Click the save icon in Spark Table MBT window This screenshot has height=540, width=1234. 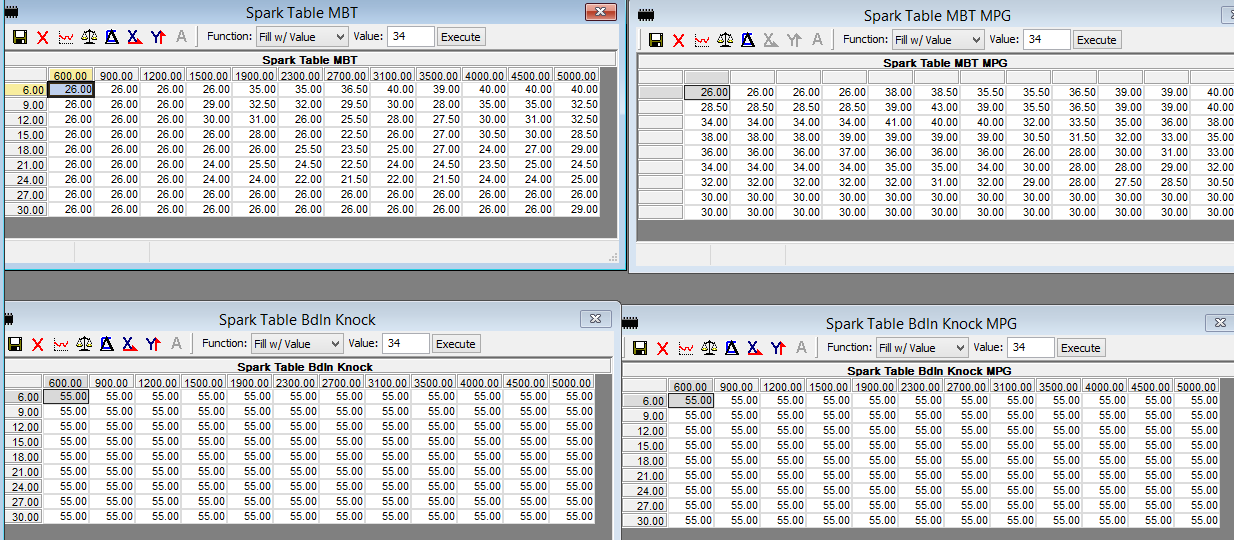tap(19, 37)
